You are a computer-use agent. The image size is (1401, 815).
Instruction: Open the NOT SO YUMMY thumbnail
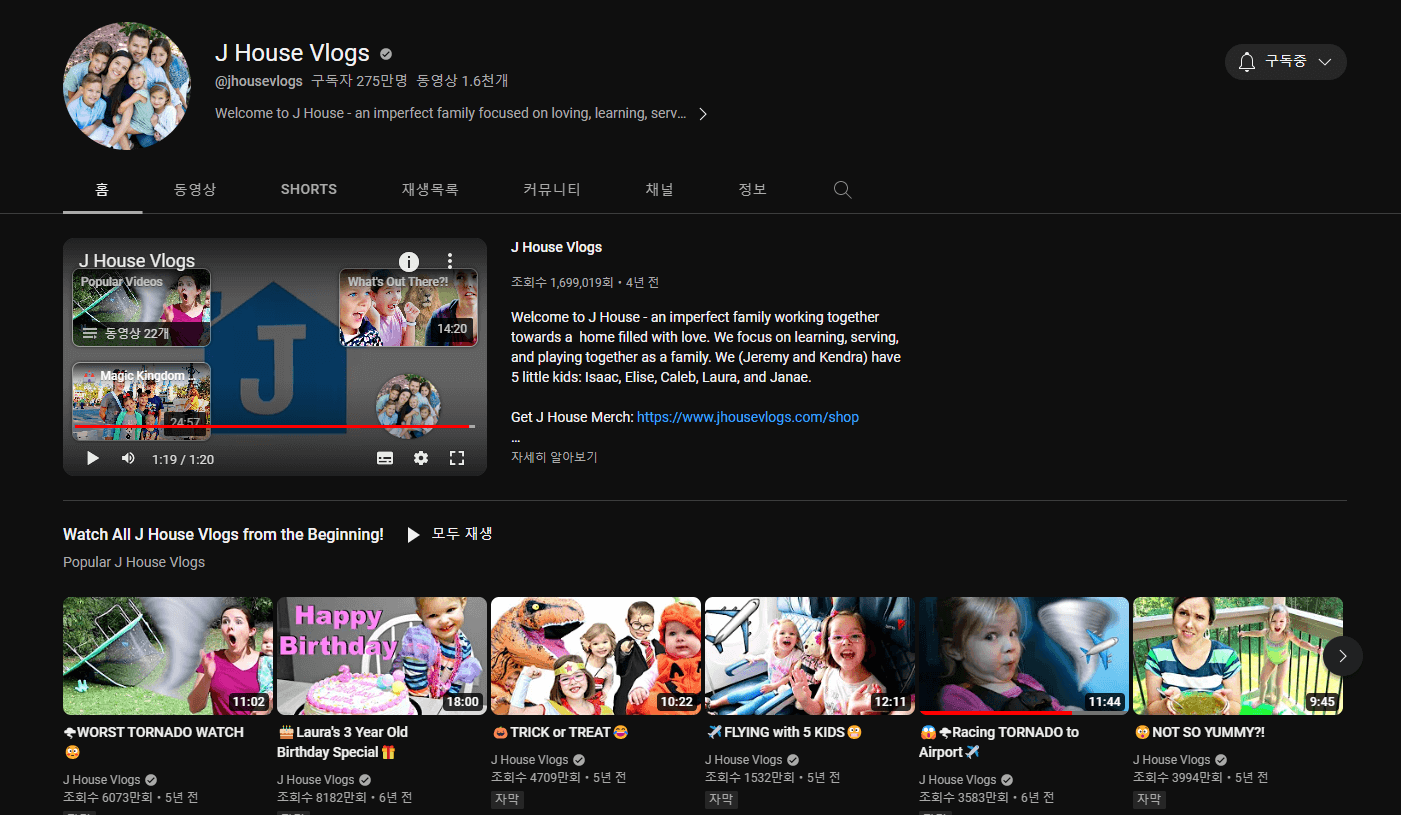(x=1238, y=656)
